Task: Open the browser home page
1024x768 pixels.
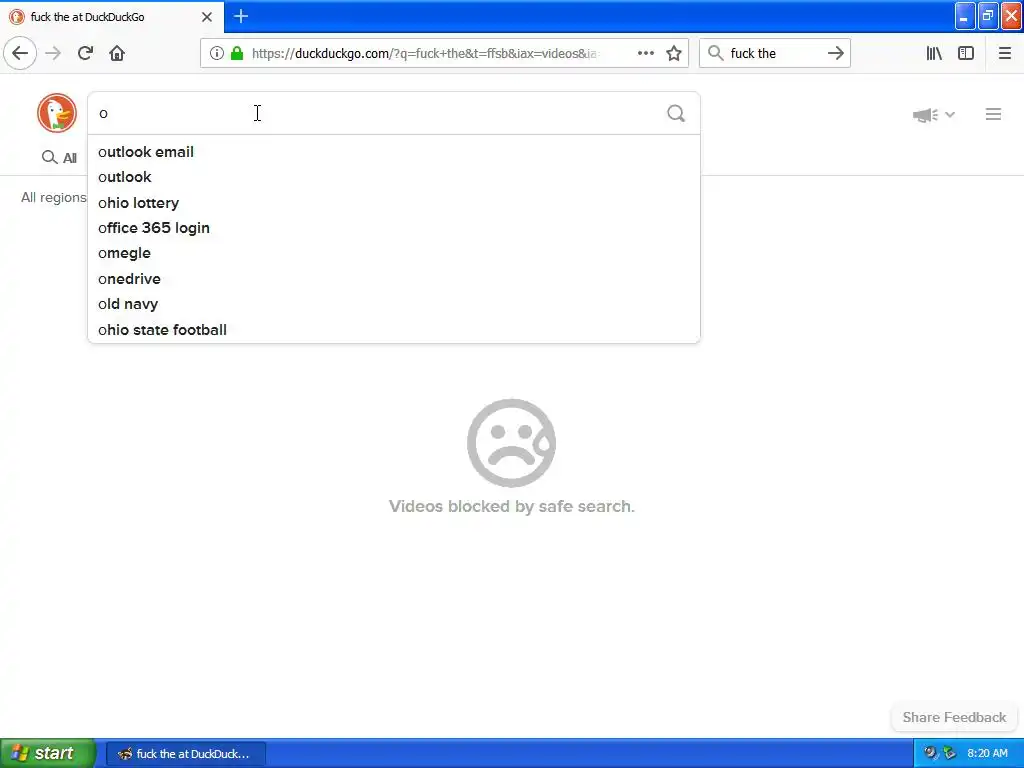Action: coord(117,54)
